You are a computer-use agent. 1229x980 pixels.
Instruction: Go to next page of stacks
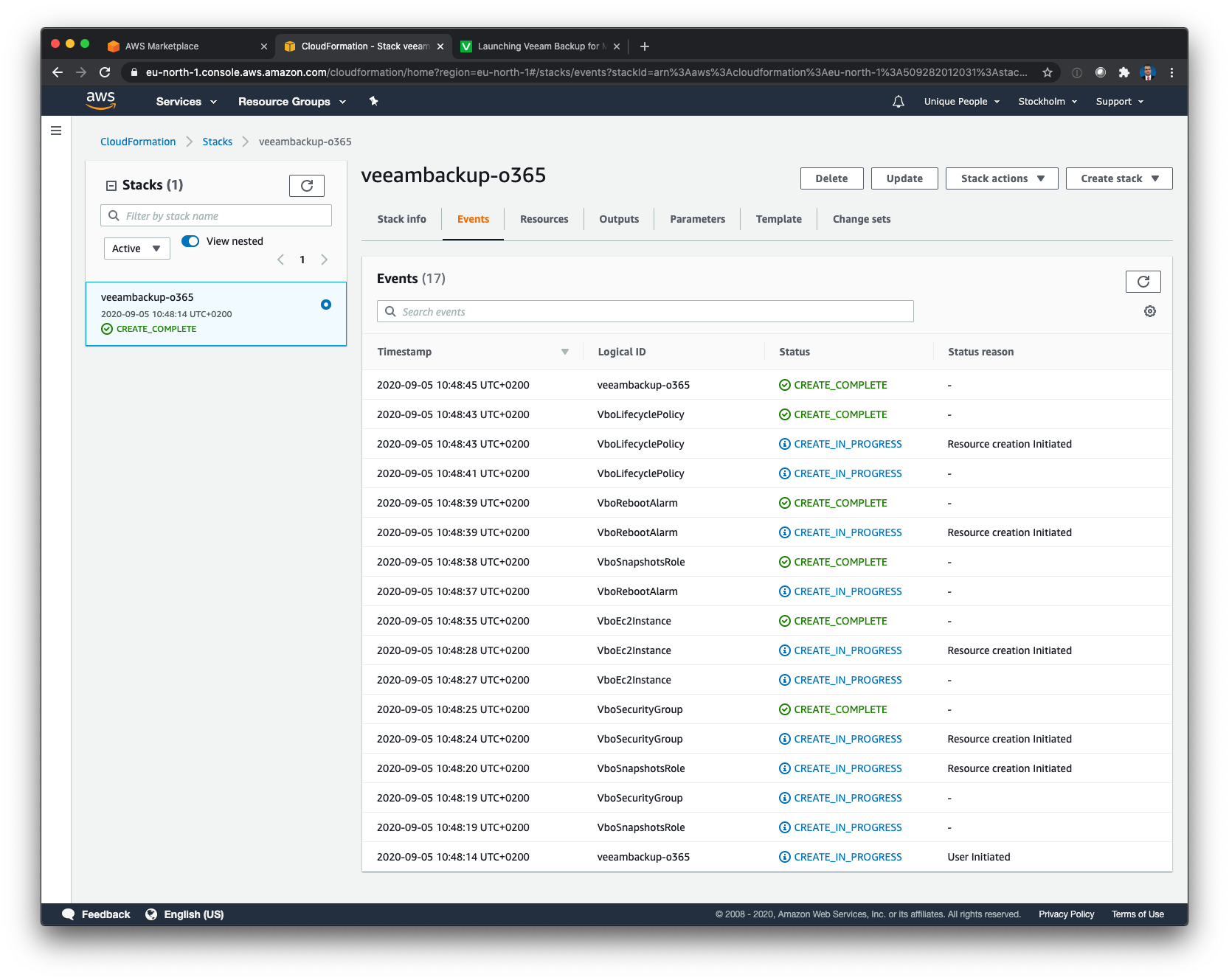coord(324,260)
